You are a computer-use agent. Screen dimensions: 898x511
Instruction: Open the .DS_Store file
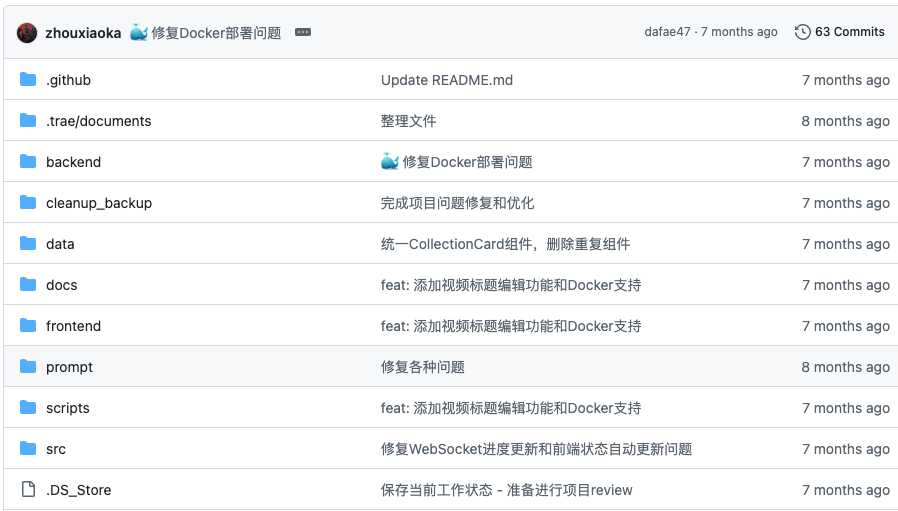coord(78,490)
